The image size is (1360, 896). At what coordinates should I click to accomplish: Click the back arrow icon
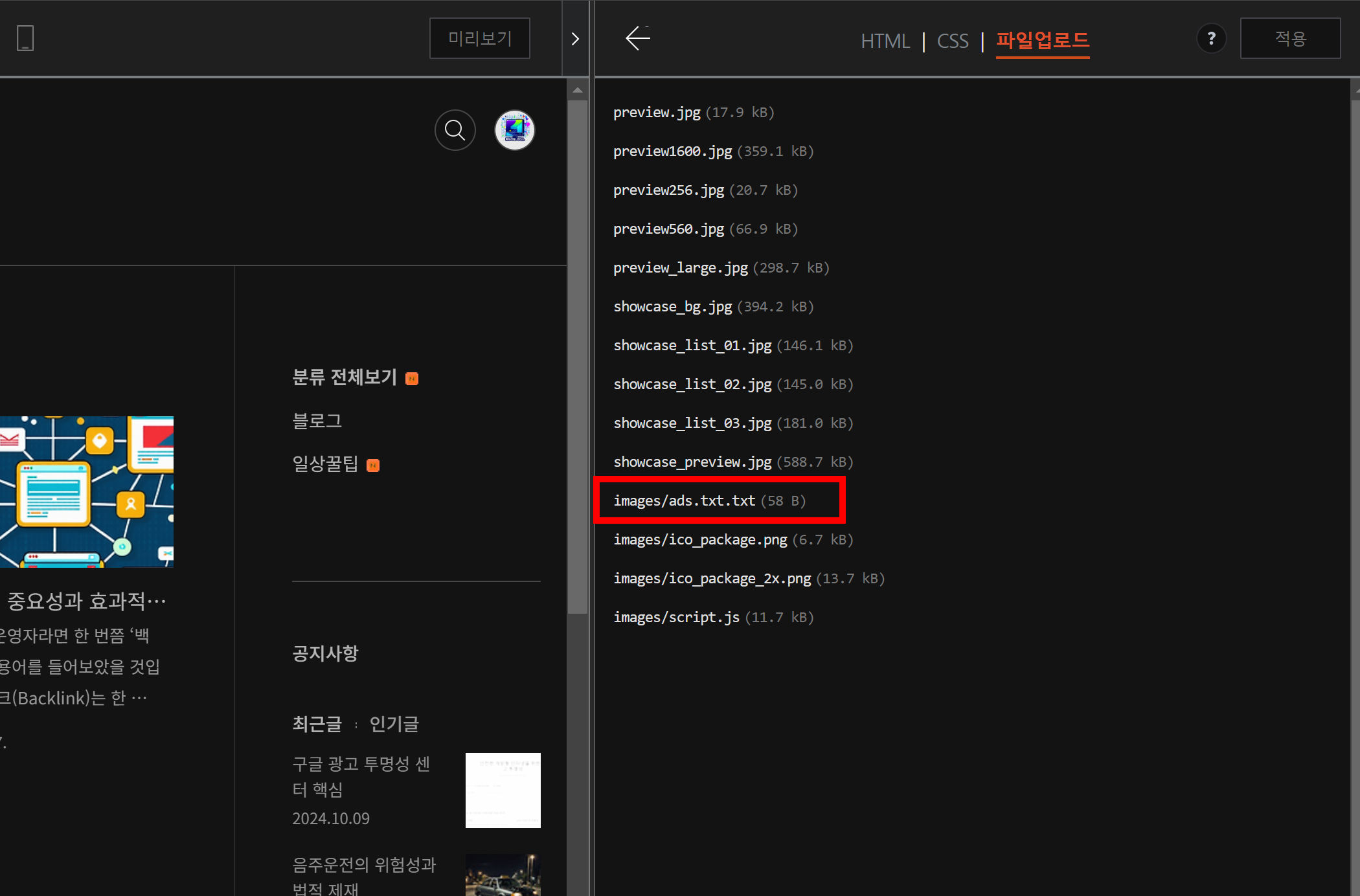pos(637,38)
